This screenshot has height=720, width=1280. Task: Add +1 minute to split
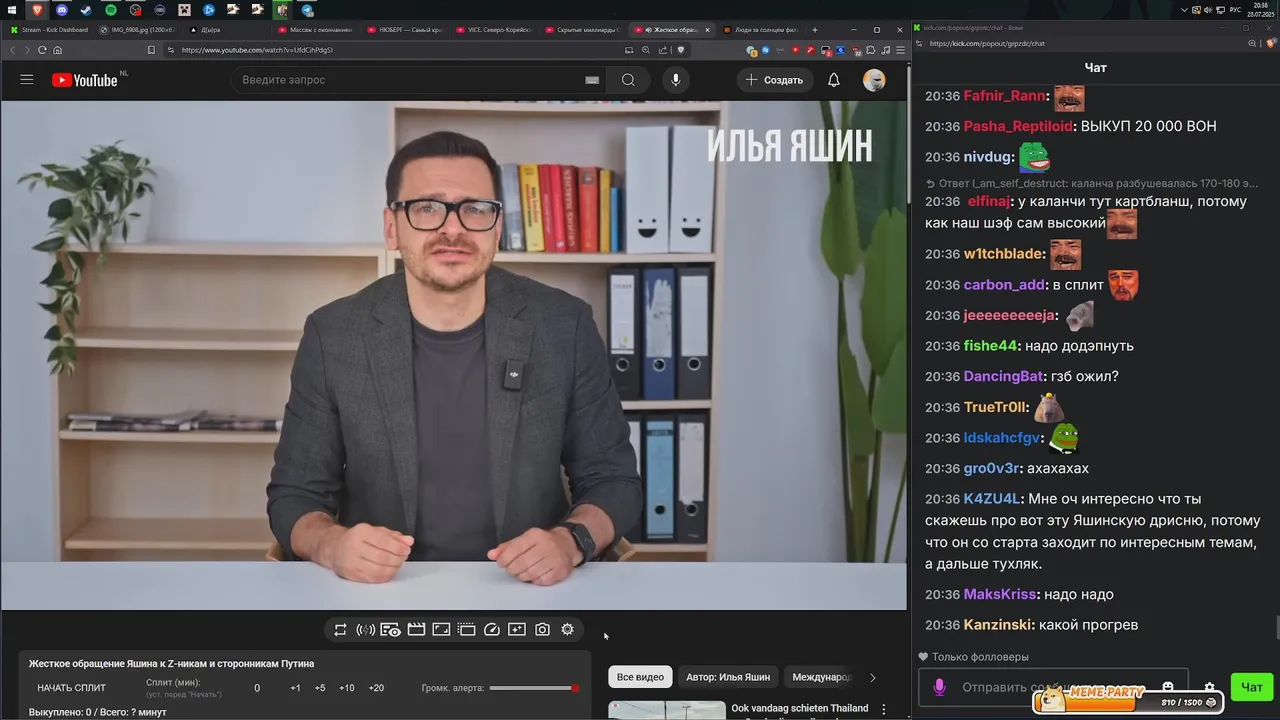295,688
